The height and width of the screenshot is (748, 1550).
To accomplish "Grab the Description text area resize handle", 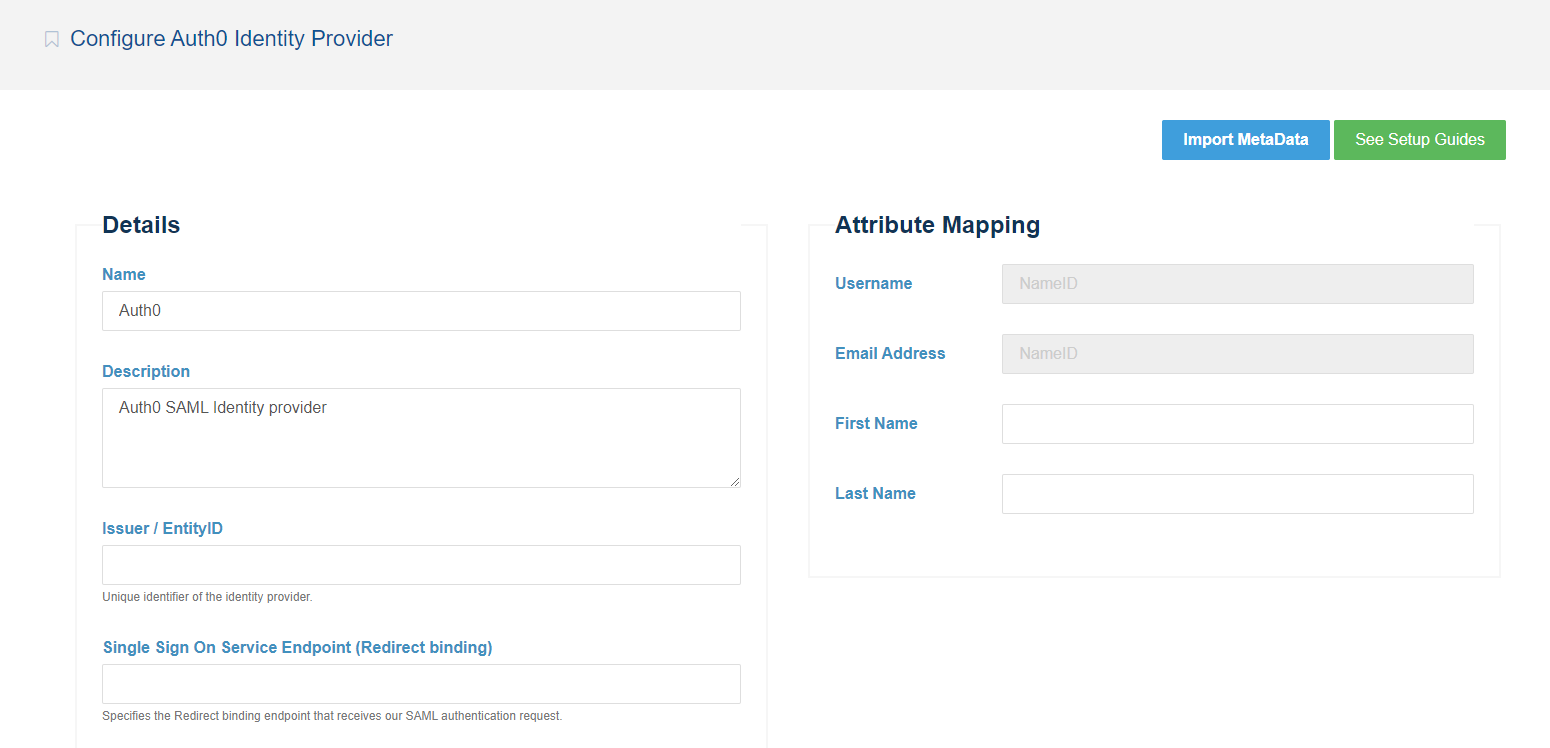I will click(735, 482).
